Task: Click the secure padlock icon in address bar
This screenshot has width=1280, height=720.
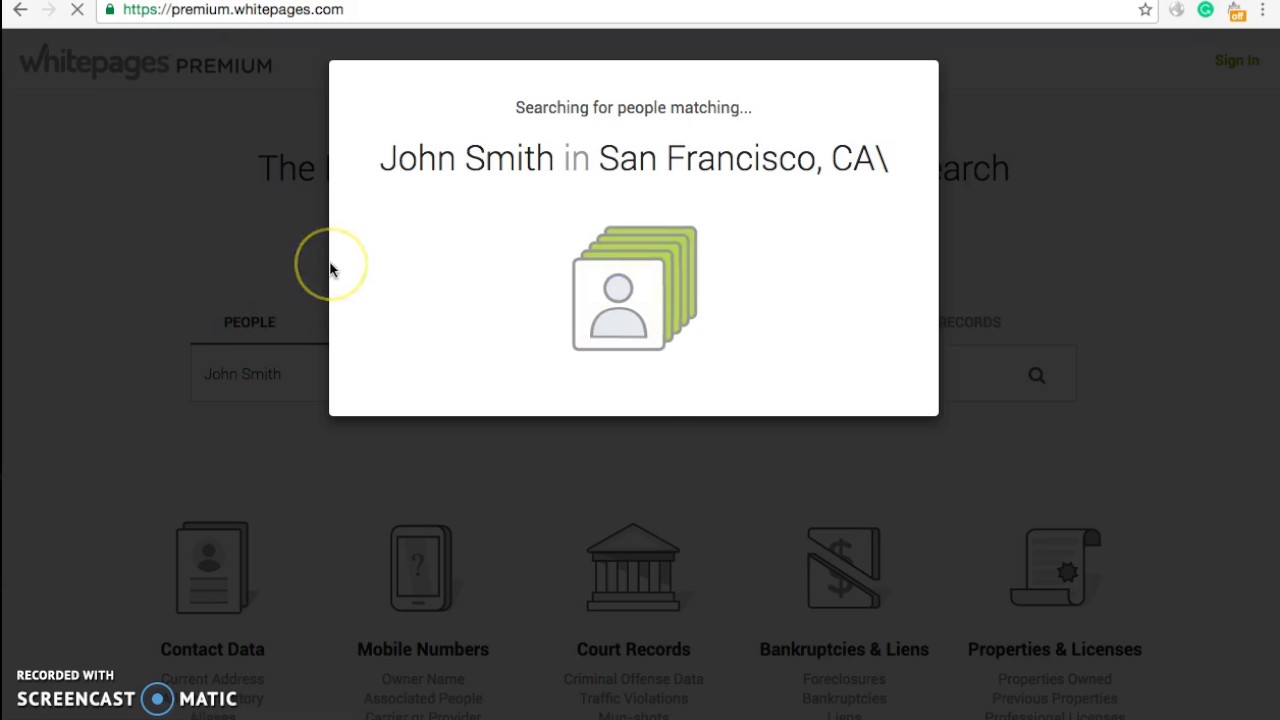Action: (x=110, y=10)
